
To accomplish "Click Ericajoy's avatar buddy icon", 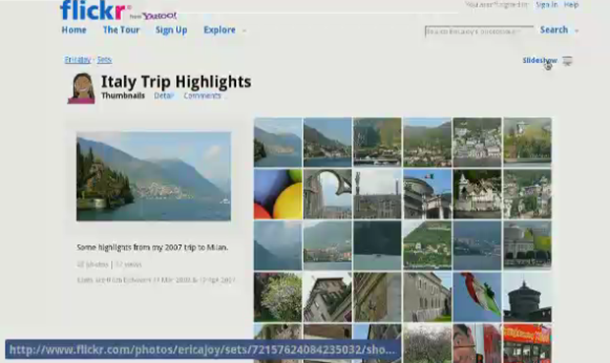I will tap(81, 88).
